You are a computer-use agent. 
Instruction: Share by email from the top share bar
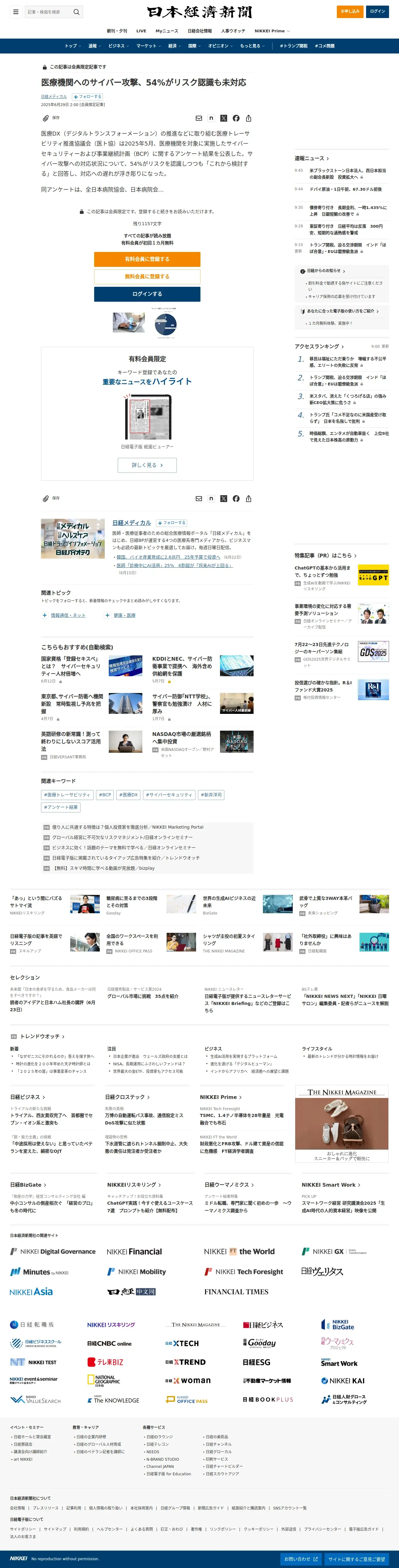coord(198,118)
